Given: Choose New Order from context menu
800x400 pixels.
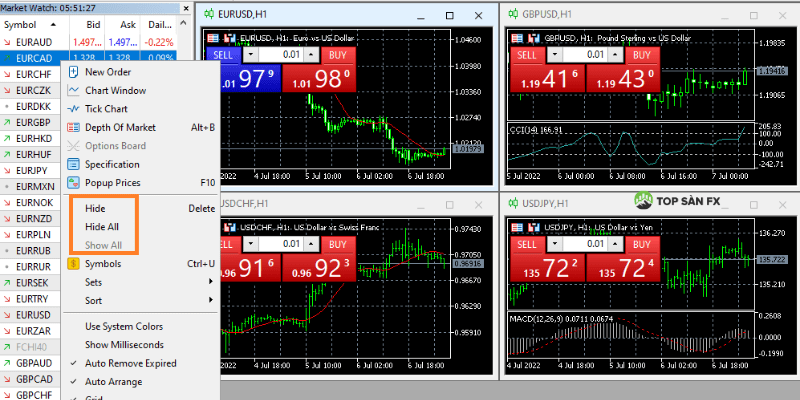Looking at the screenshot, I should coord(140,72).
